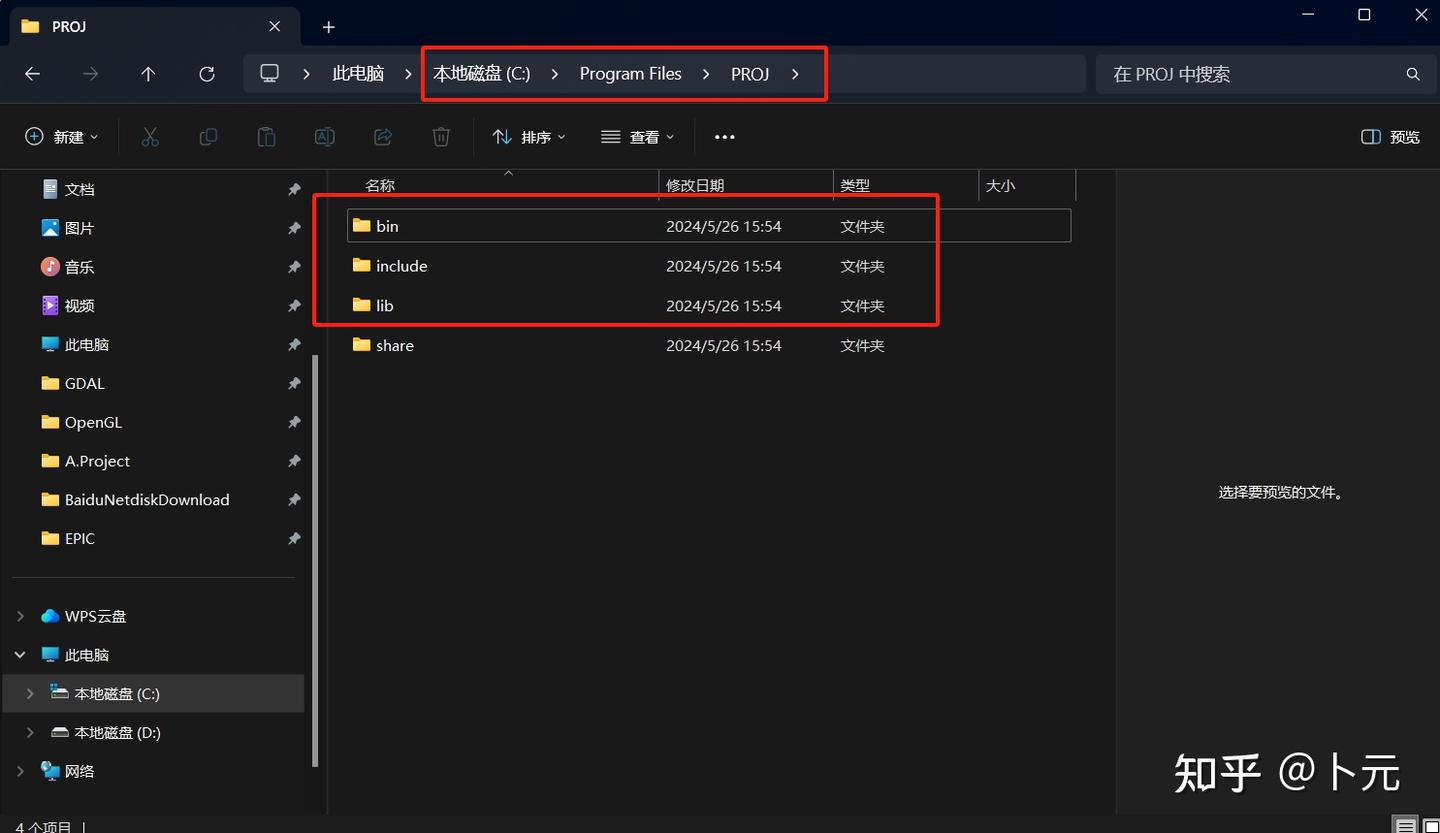Expand chevron after Program Files breadcrumb

706,74
